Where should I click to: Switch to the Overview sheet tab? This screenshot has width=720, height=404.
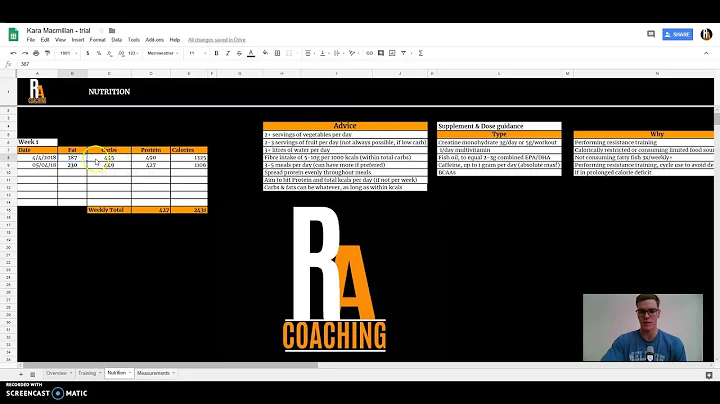coord(56,373)
